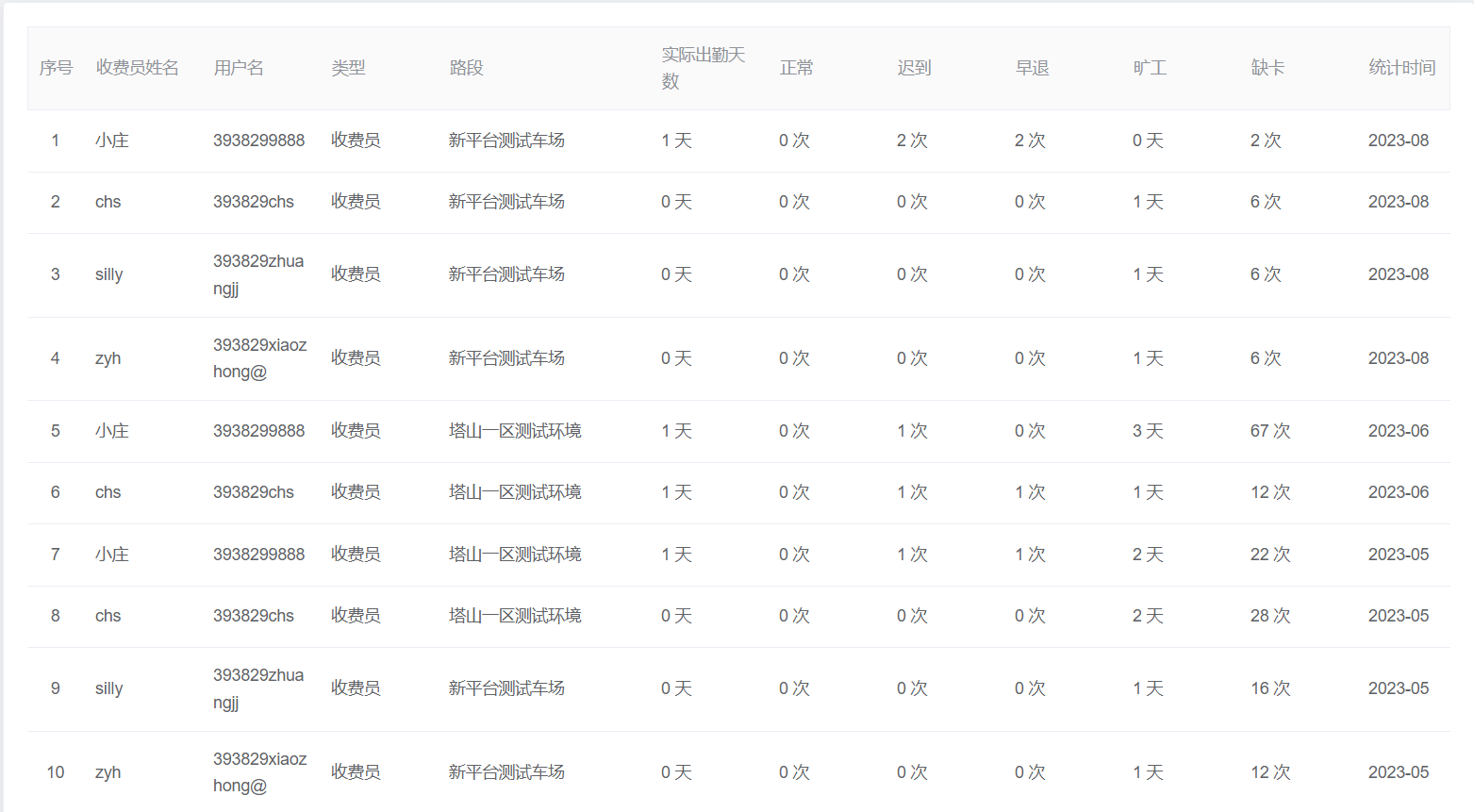Image resolution: width=1474 pixels, height=812 pixels.
Task: Click zyh name in row 10
Action: coord(108,772)
